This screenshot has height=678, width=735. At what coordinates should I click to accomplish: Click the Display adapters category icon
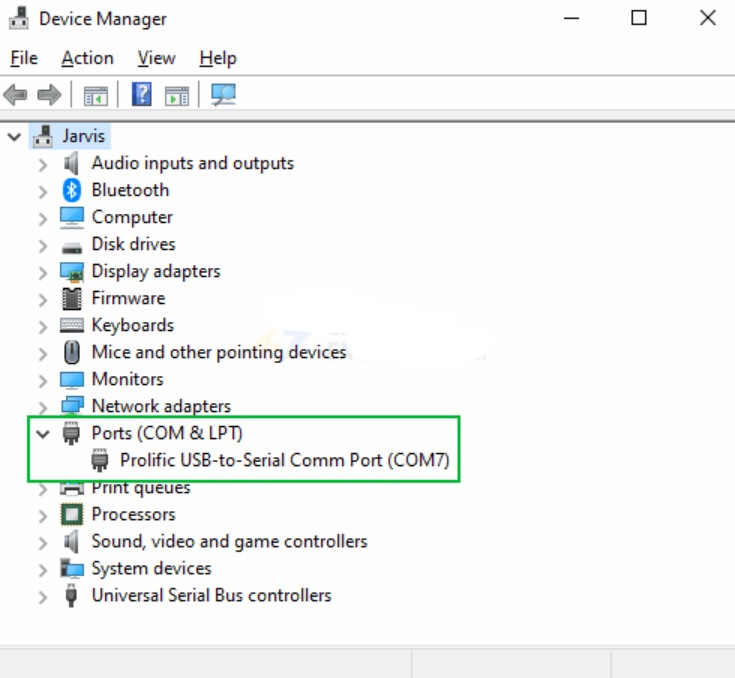(71, 271)
